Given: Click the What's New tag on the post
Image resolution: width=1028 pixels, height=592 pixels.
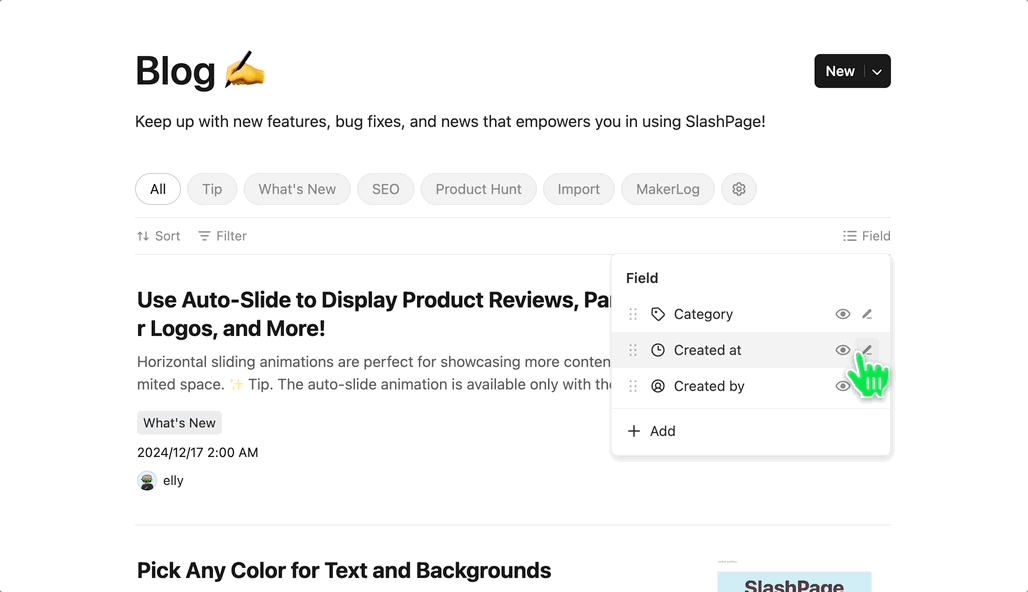Looking at the screenshot, I should (179, 423).
